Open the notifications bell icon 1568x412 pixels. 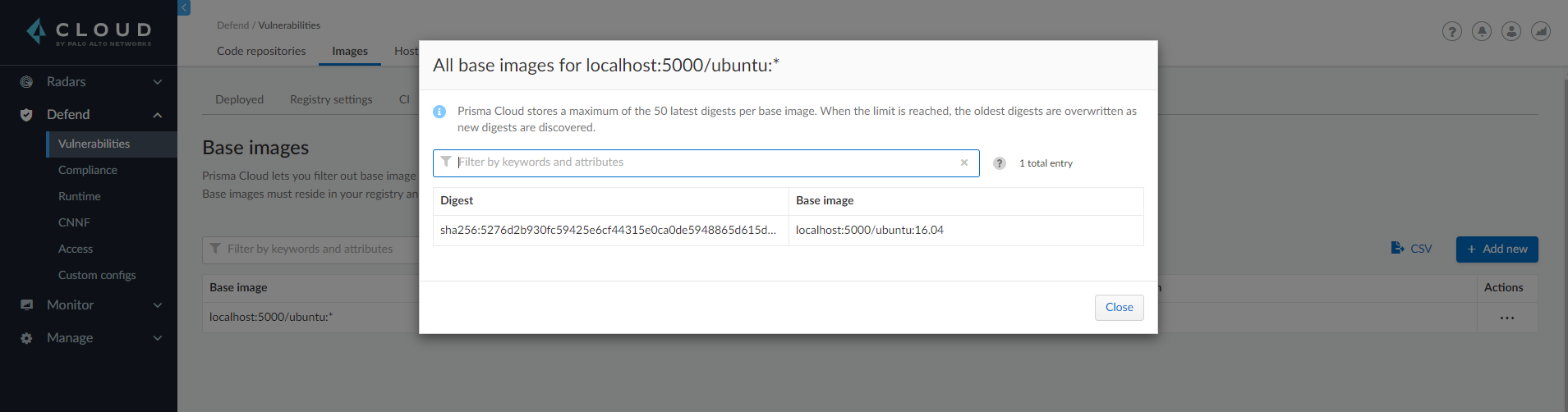(x=1482, y=31)
